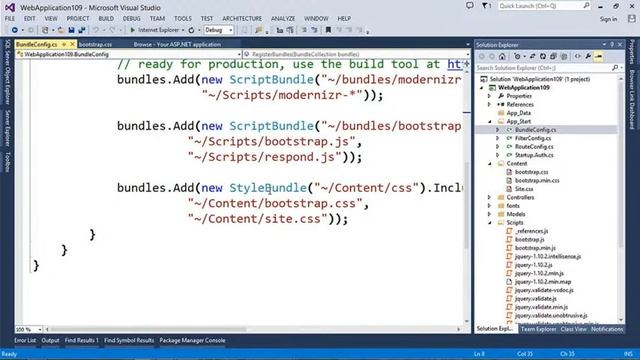Open the FILE menu
The width and height of the screenshot is (640, 360).
10,18
